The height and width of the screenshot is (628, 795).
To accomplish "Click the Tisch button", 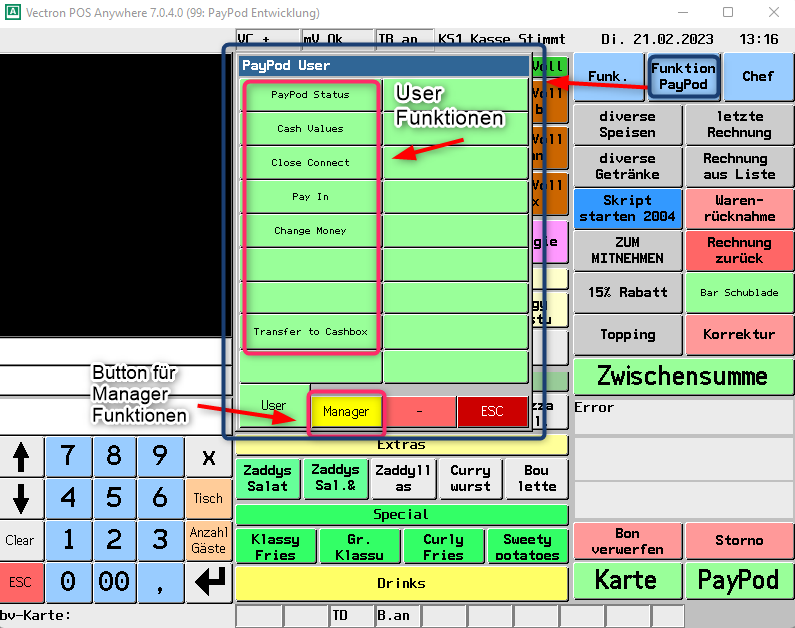I will click(209, 499).
